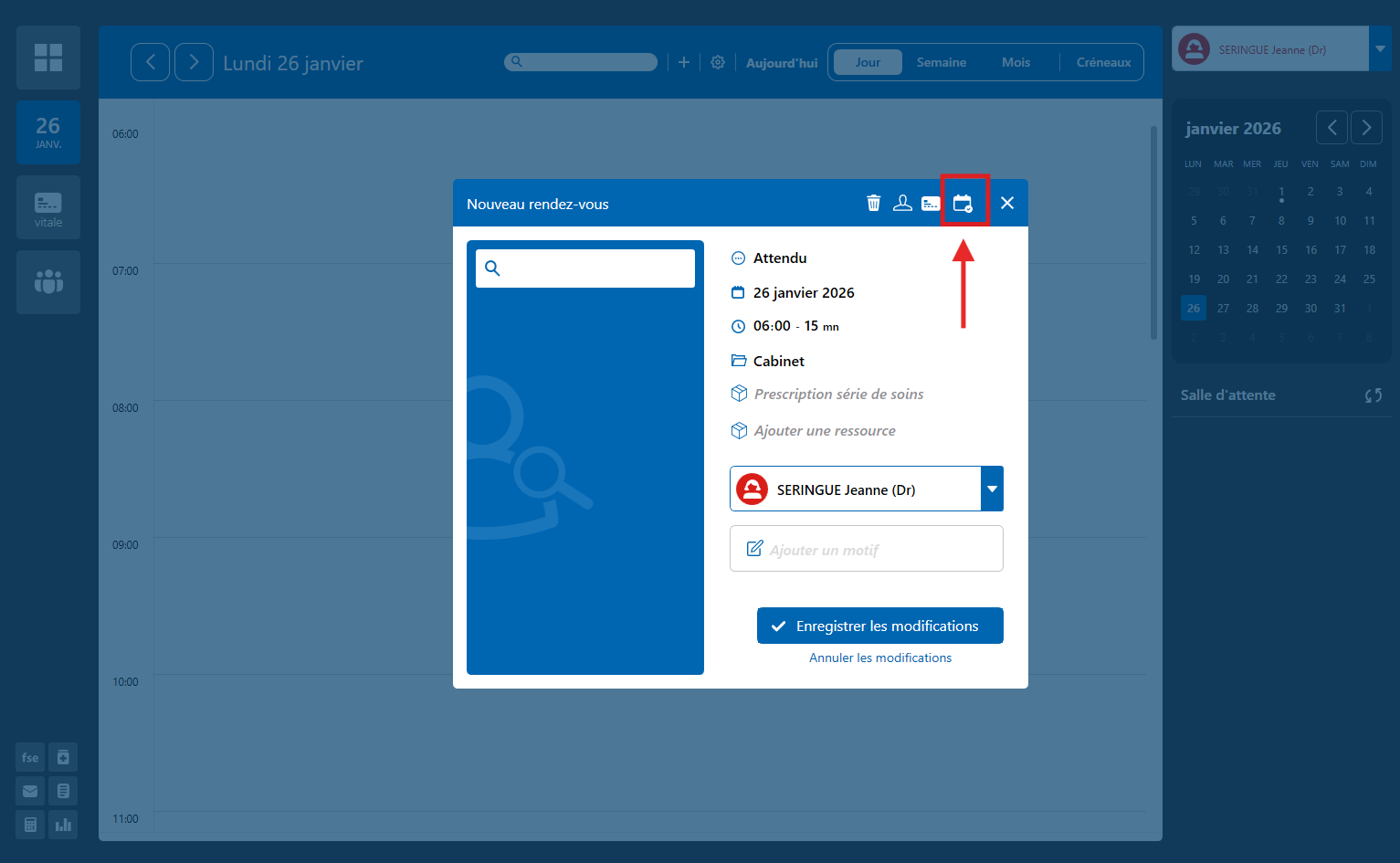The height and width of the screenshot is (863, 1400).
Task: Click the carte vitale icon in dialog header
Action: point(931,203)
